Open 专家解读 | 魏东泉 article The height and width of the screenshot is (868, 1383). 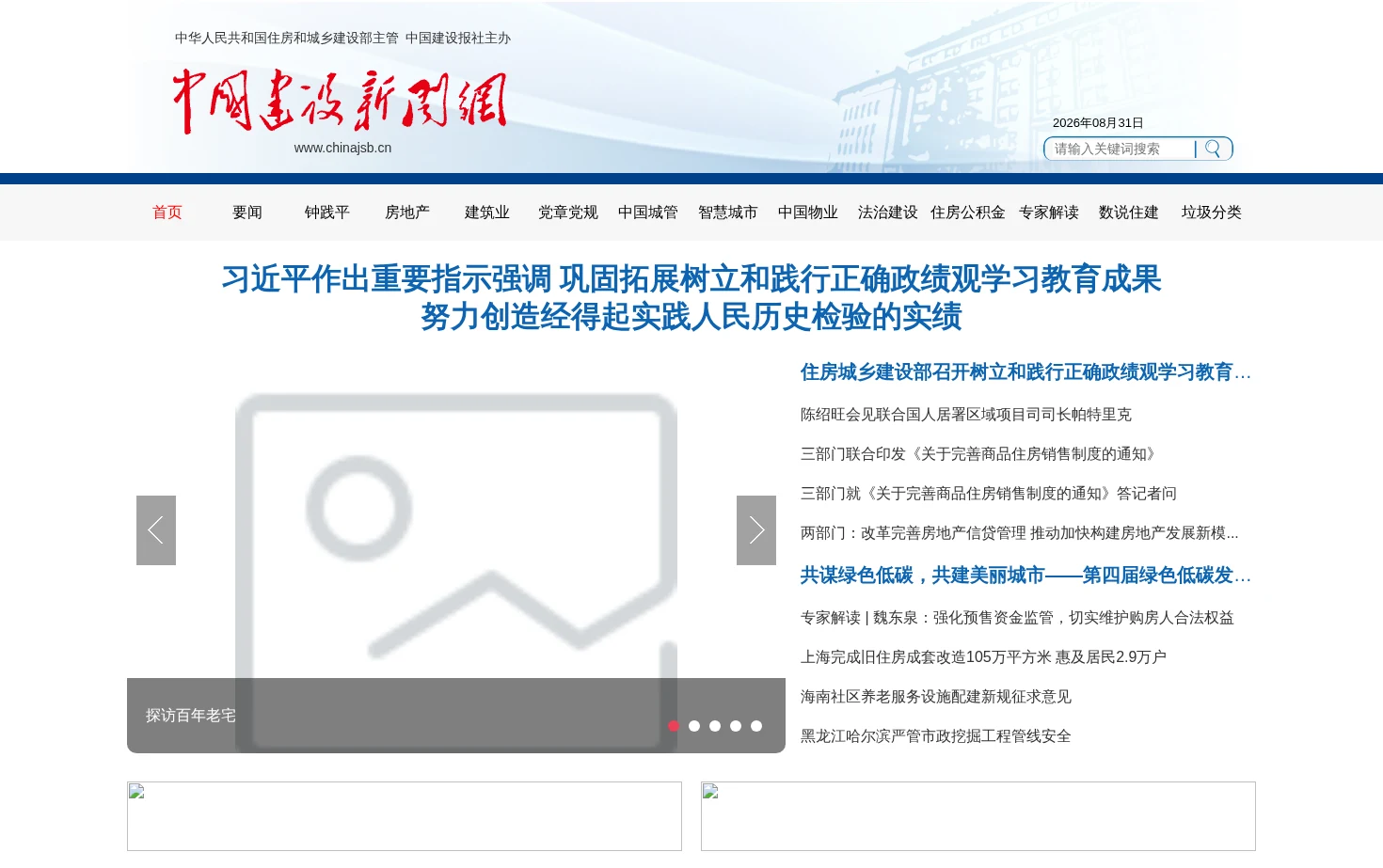coord(1017,618)
